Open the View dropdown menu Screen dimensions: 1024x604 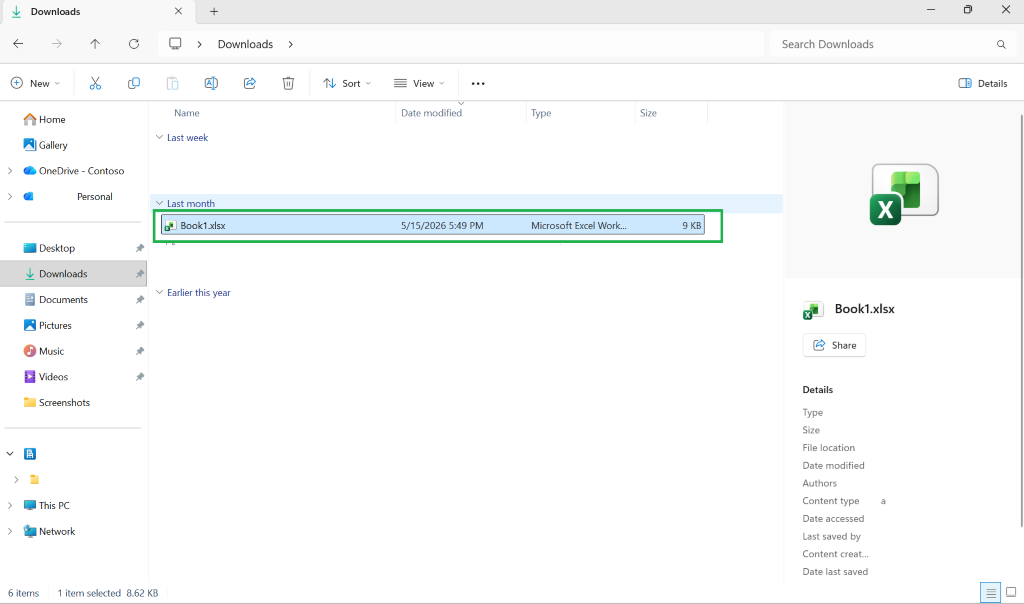pyautogui.click(x=419, y=83)
